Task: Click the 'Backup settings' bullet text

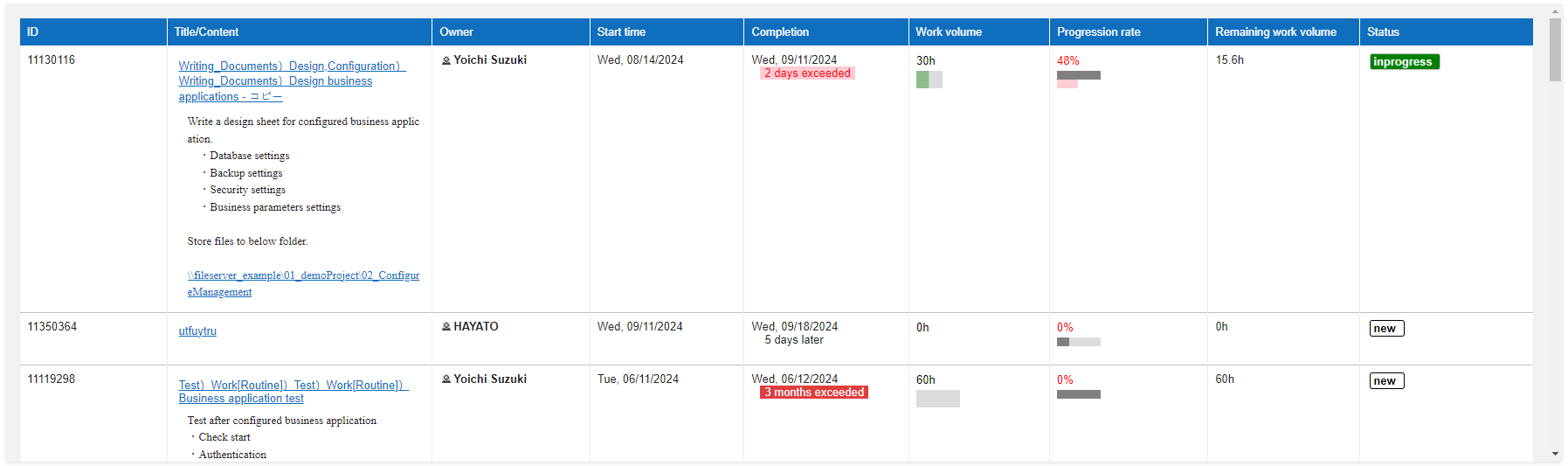Action: coord(246,173)
